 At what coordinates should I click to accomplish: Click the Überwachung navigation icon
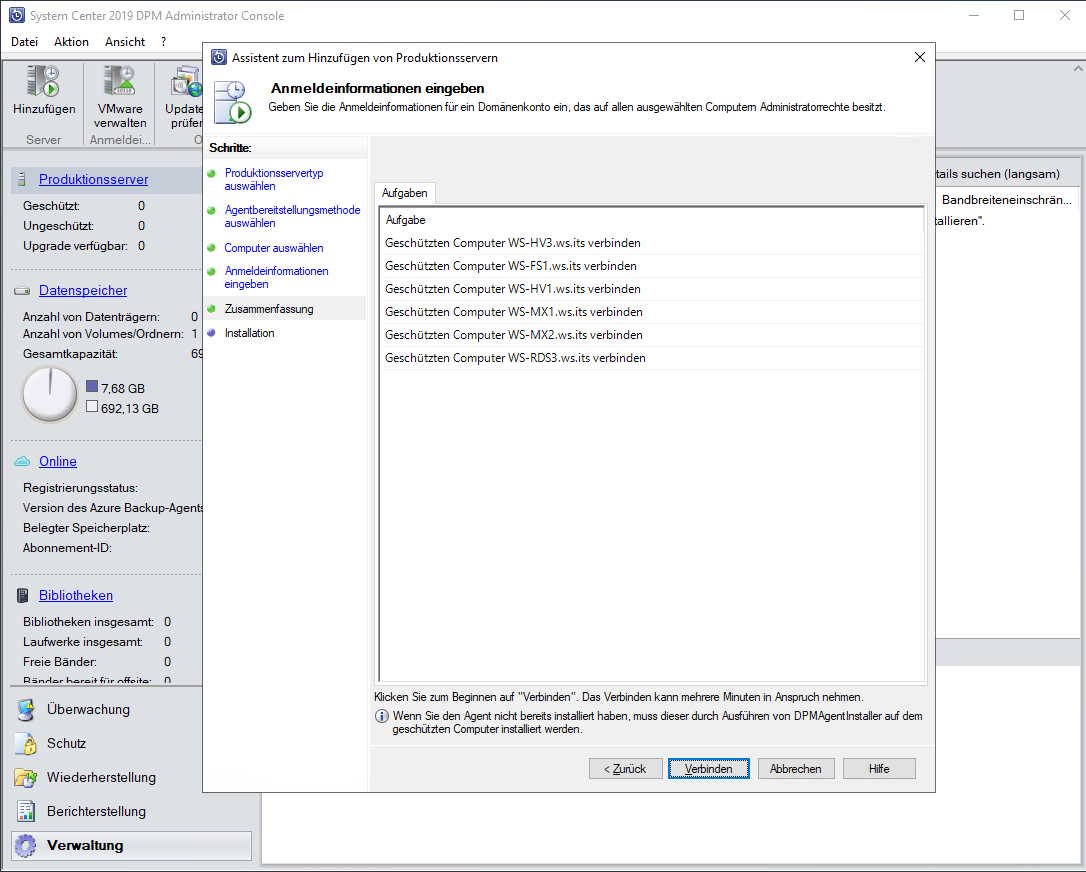[26, 710]
